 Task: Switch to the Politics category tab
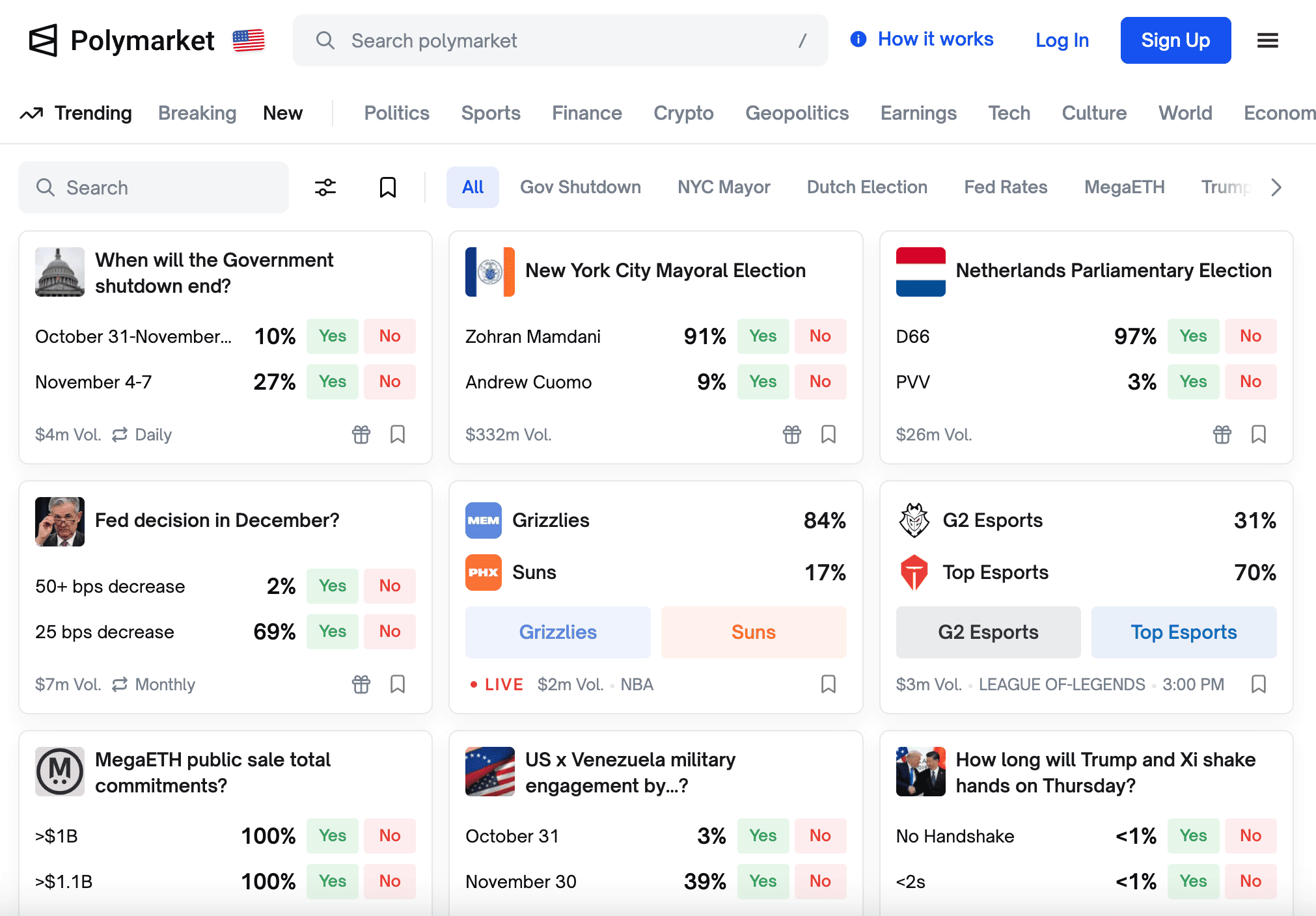[x=396, y=113]
